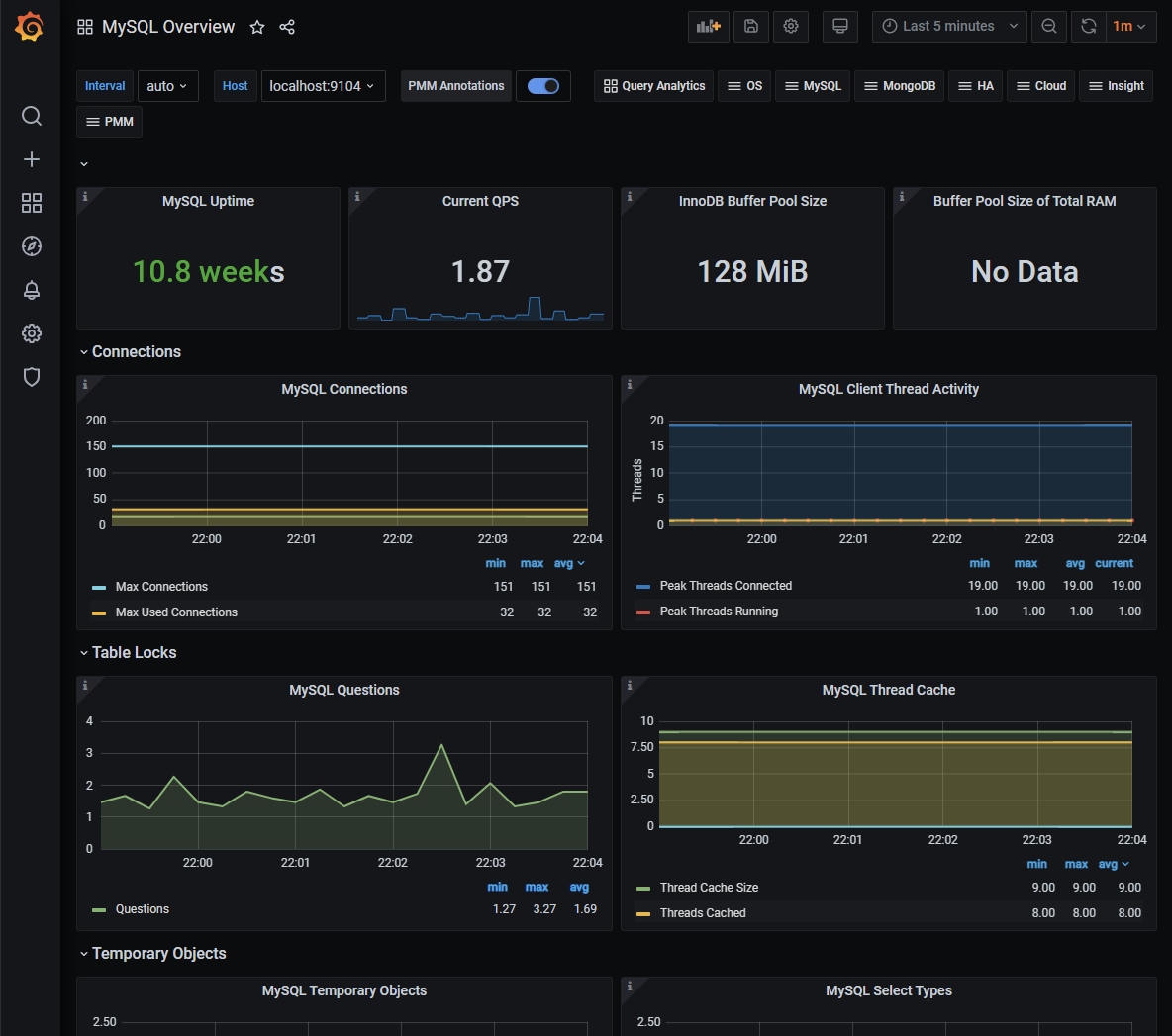The image size is (1172, 1036).
Task: Share the dashboard via share icon
Action: [x=287, y=27]
